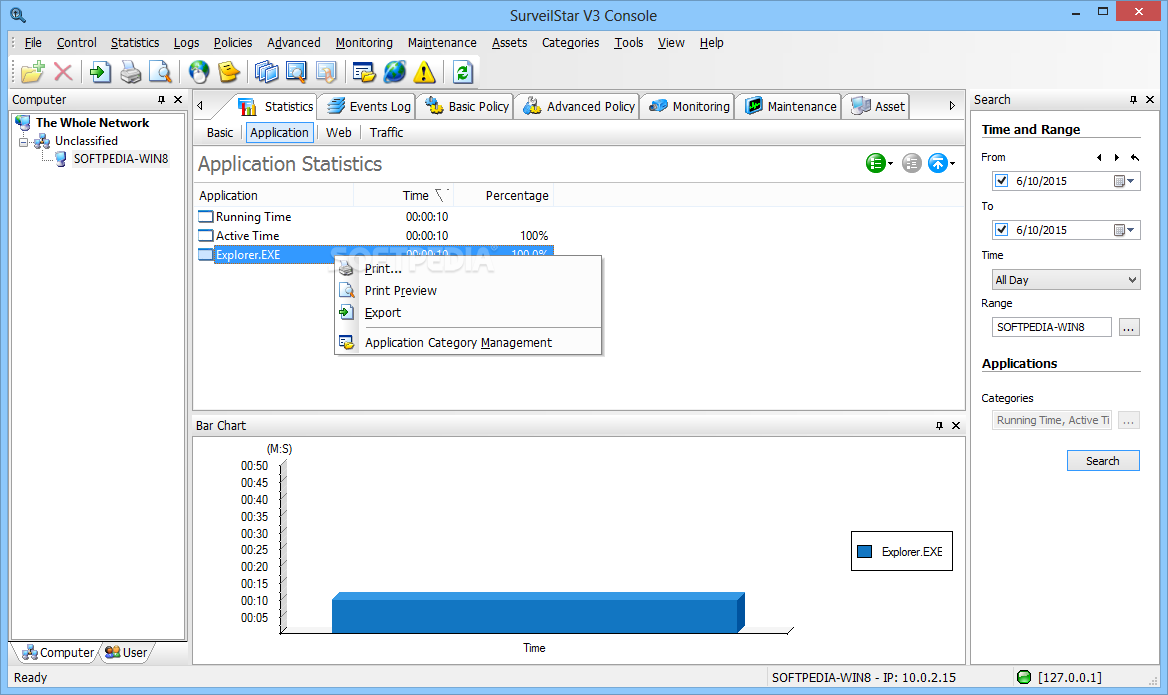Switch to the Maintenance tab

point(790,107)
